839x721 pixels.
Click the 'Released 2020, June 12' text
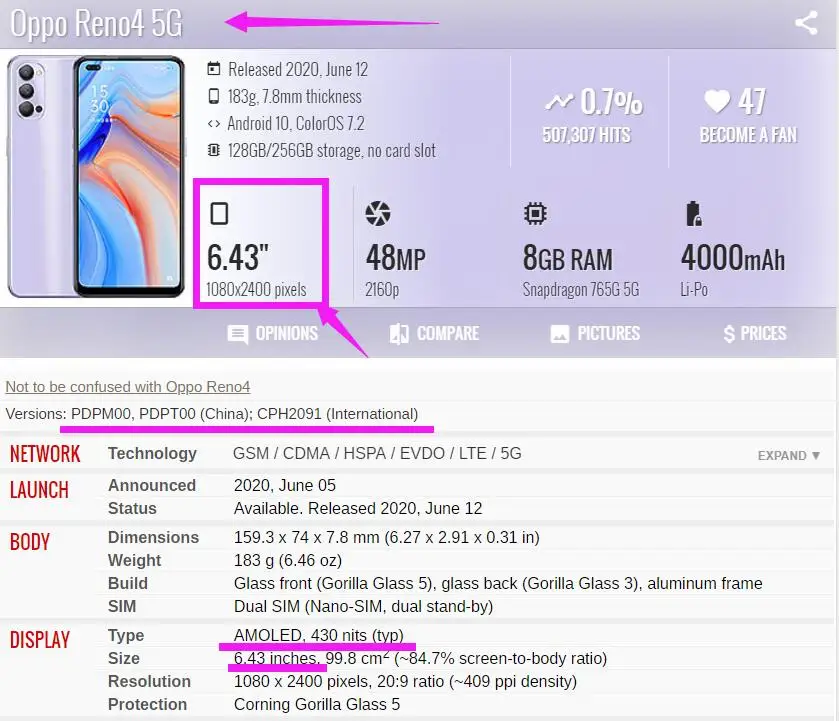click(x=298, y=69)
